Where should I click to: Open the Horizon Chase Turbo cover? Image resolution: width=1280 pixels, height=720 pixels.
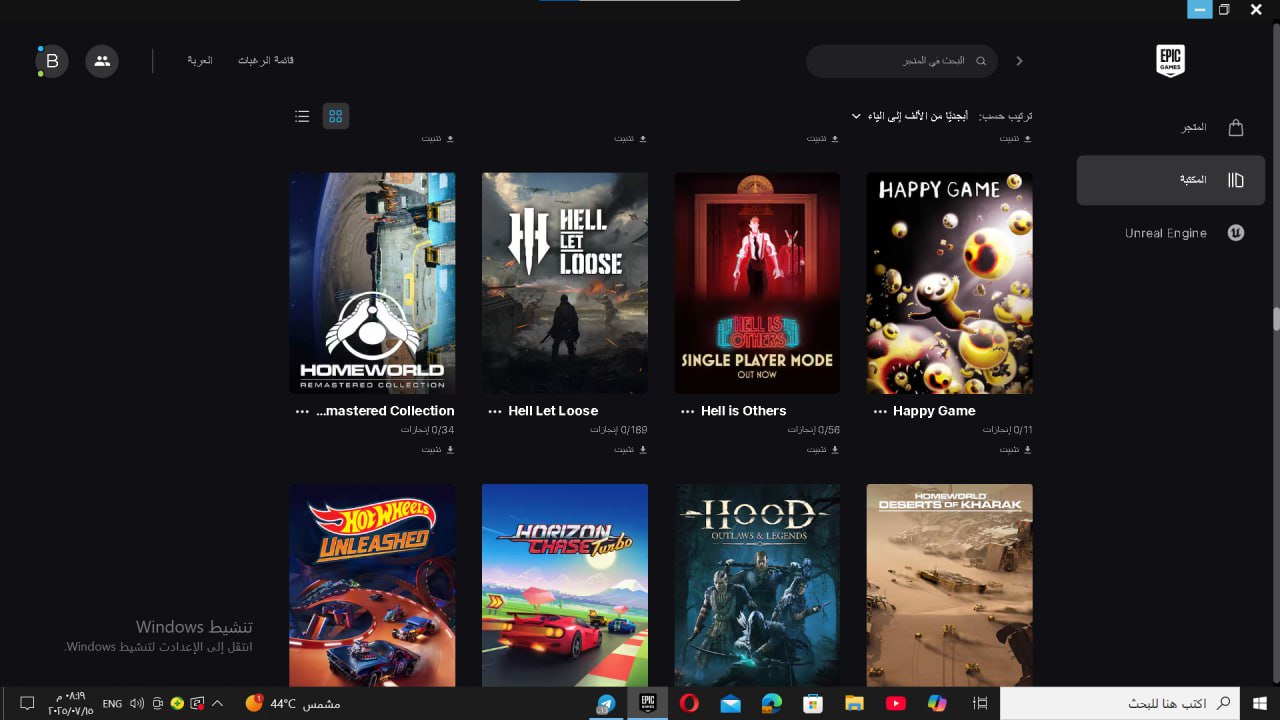565,585
